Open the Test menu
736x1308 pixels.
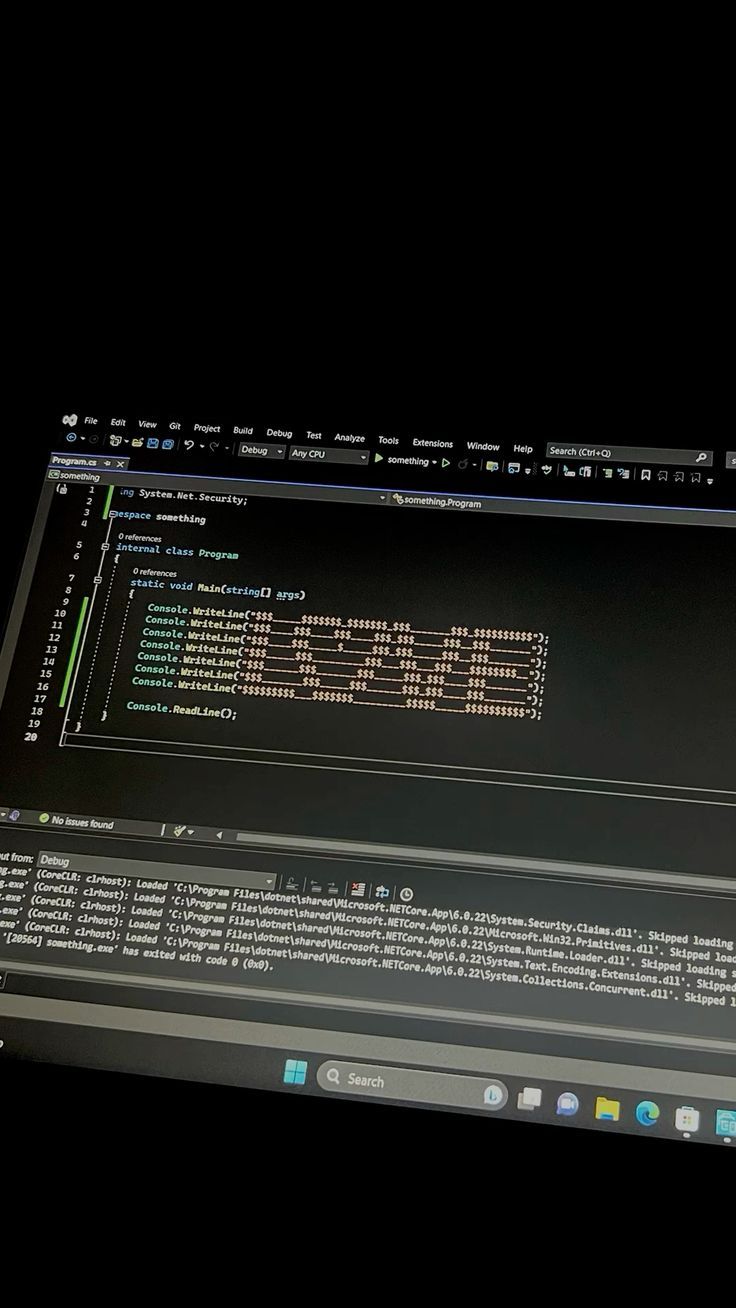coord(314,435)
